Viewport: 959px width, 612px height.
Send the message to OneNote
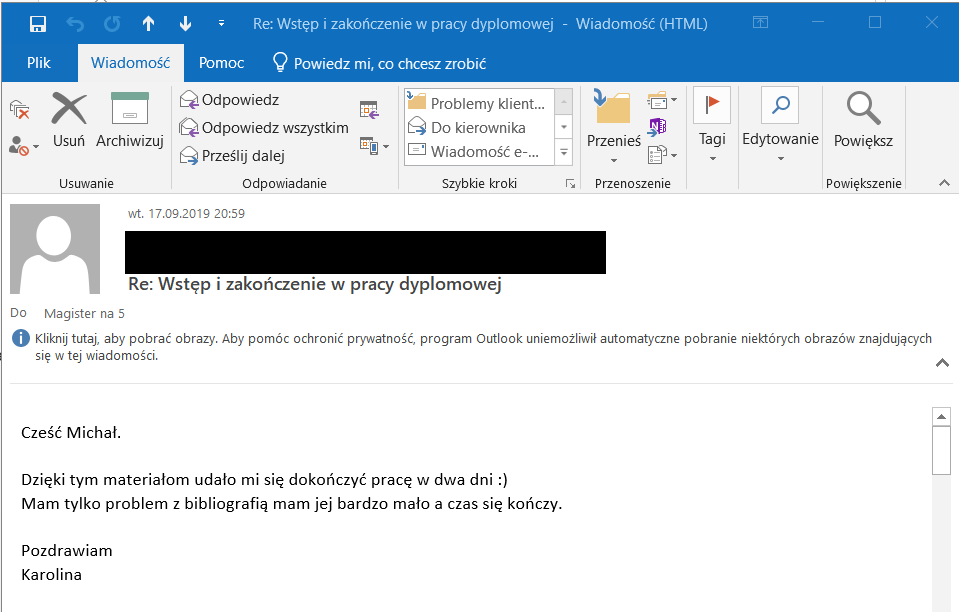[657, 127]
